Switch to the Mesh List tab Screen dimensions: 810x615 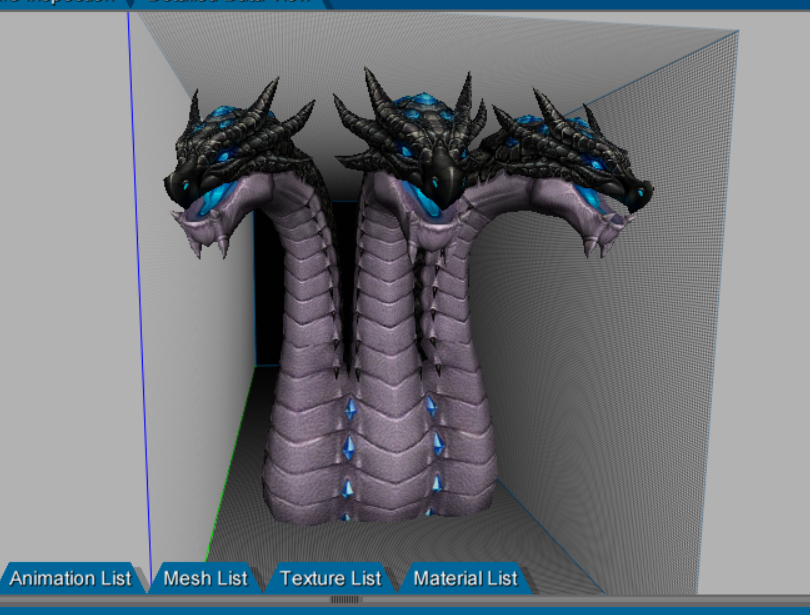pyautogui.click(x=205, y=578)
